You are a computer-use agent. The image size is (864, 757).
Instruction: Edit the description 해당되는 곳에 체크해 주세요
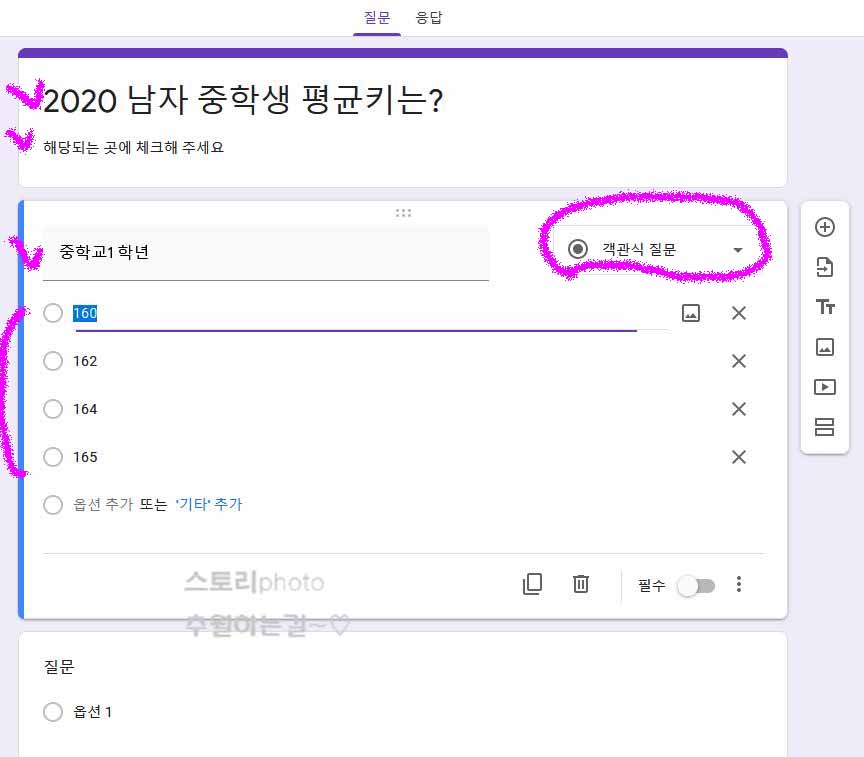(x=133, y=147)
